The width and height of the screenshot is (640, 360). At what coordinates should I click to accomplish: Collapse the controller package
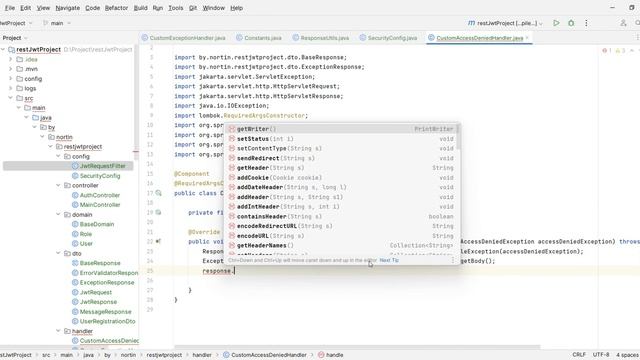pyautogui.click(x=58, y=185)
